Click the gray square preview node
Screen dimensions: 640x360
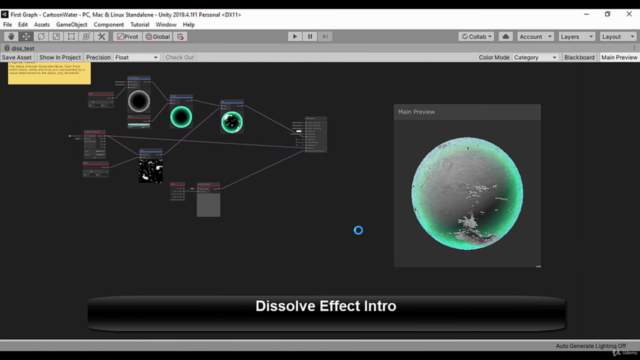coord(209,205)
